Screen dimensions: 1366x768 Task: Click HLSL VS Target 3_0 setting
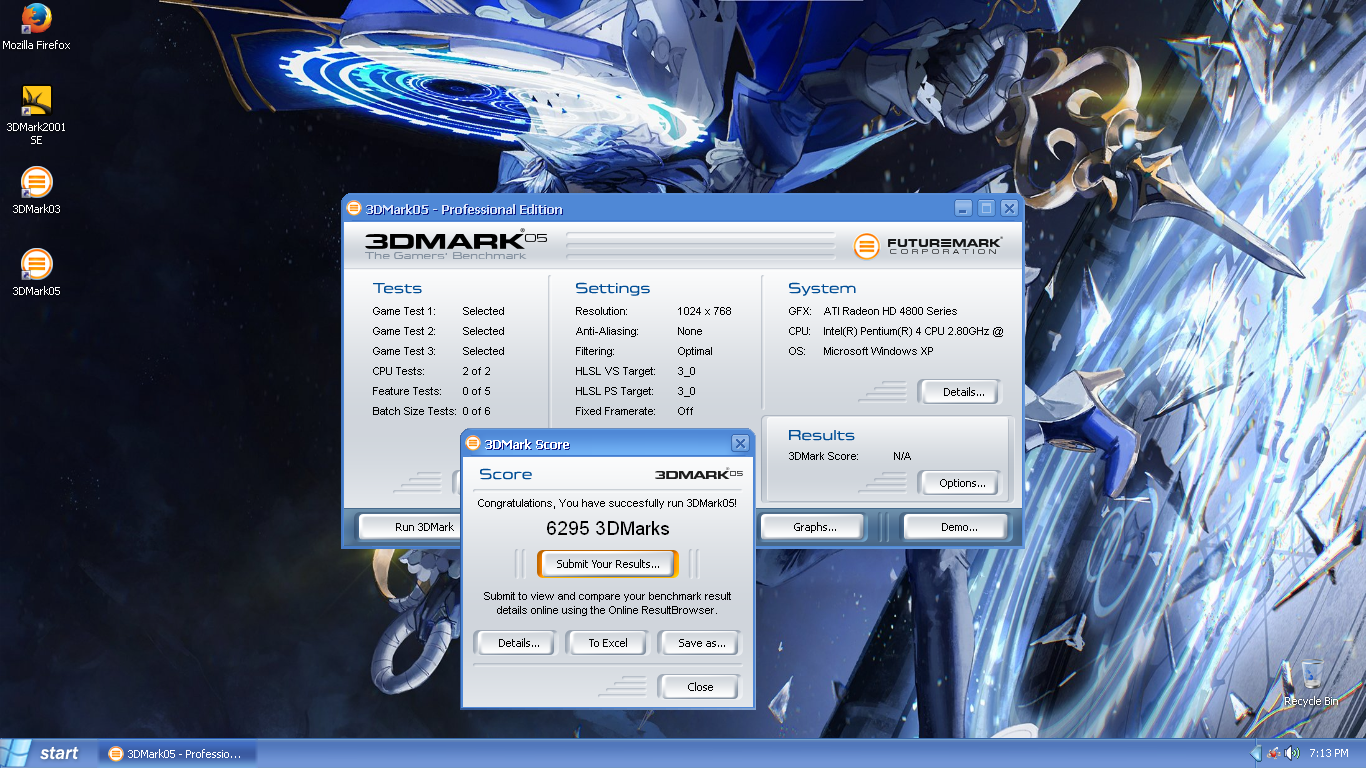[x=635, y=371]
